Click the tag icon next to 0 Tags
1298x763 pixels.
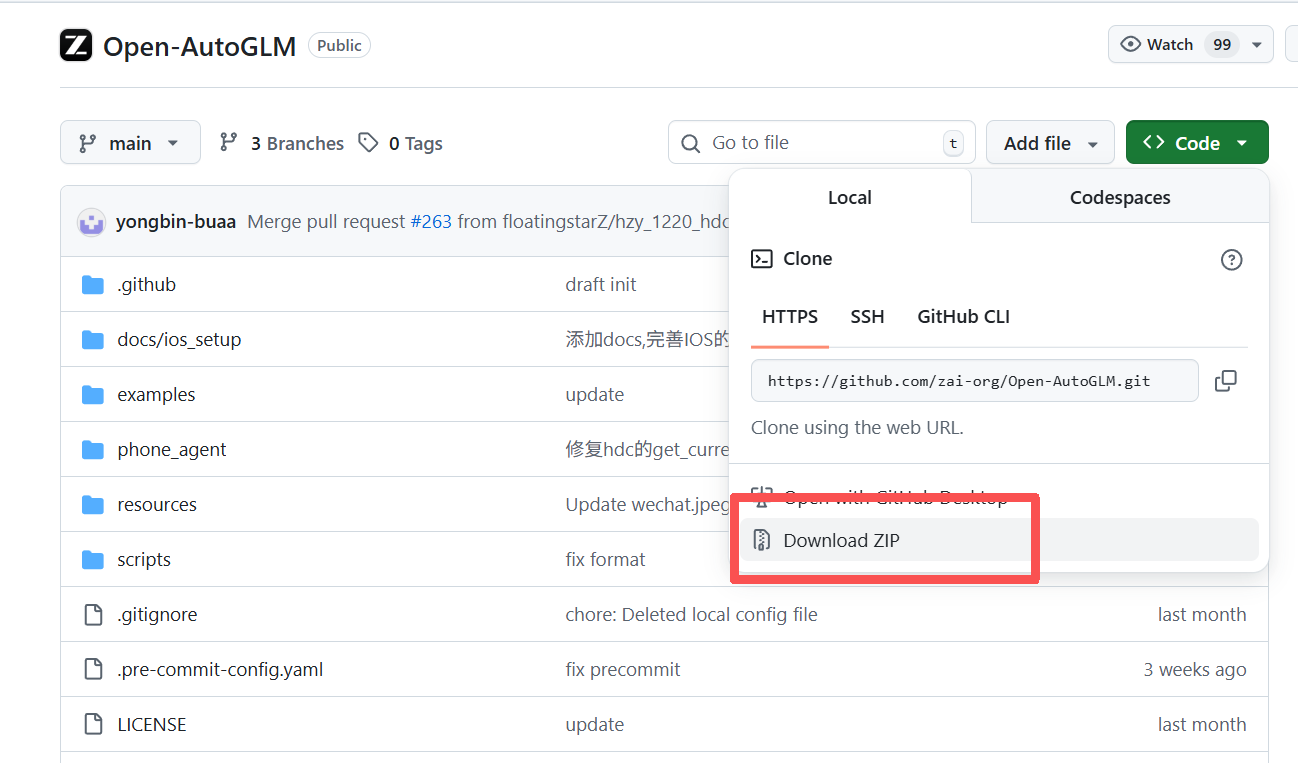coord(369,143)
